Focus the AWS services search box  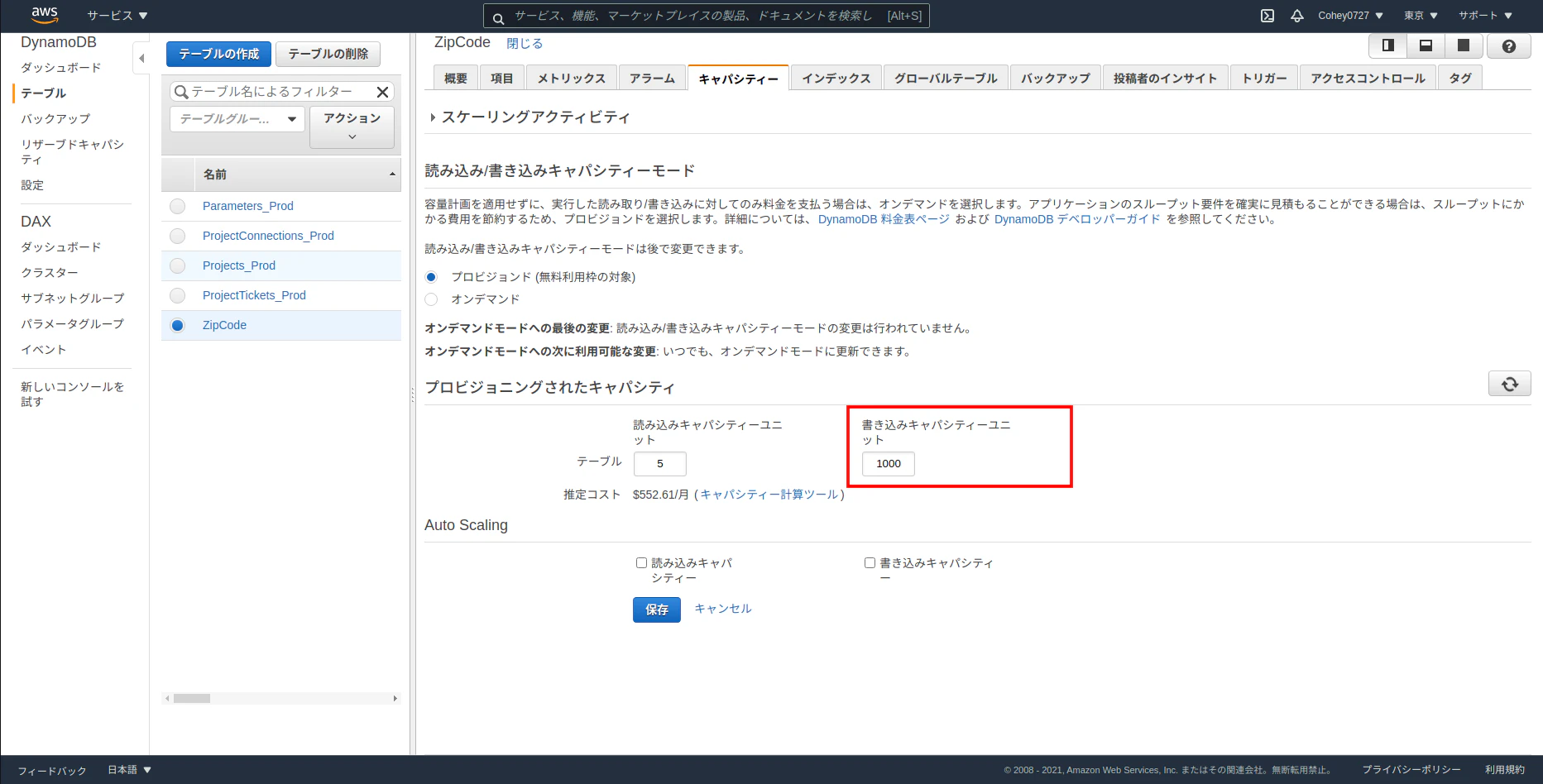coord(707,16)
